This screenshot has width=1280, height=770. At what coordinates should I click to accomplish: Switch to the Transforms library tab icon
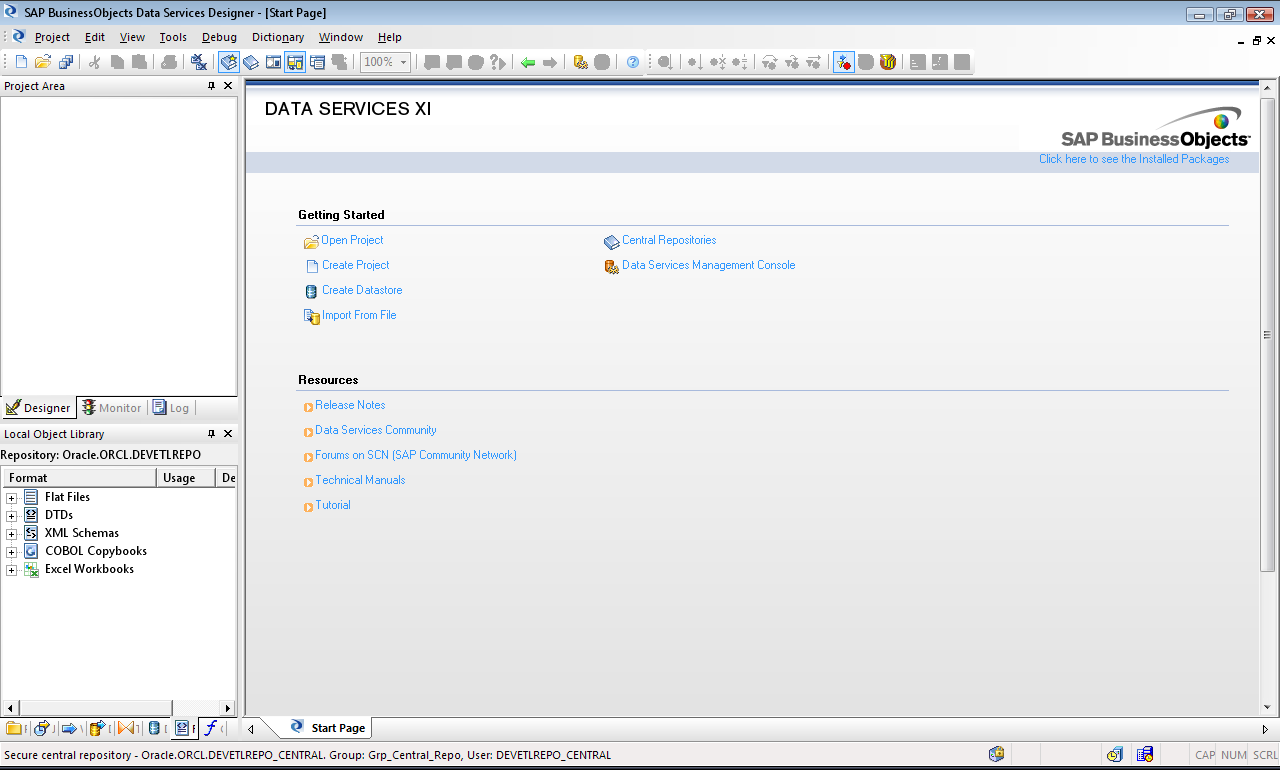(126, 728)
